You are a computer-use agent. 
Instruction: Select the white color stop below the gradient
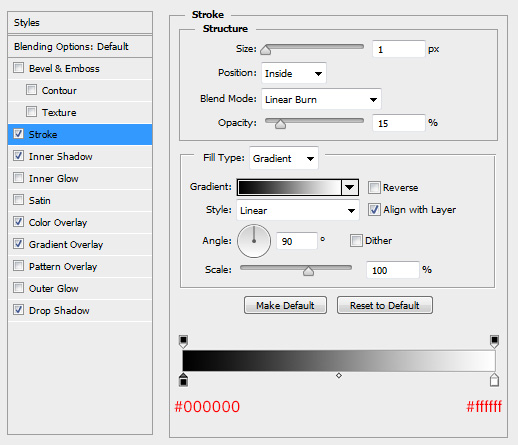coord(494,380)
